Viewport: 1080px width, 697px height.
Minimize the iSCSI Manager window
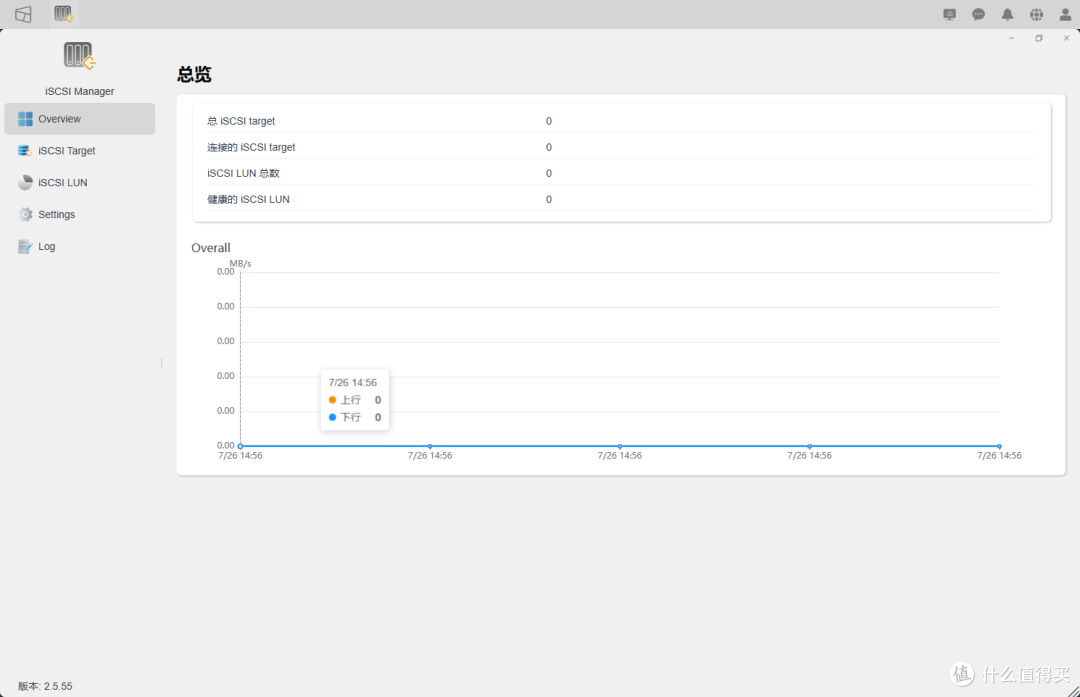(1011, 39)
